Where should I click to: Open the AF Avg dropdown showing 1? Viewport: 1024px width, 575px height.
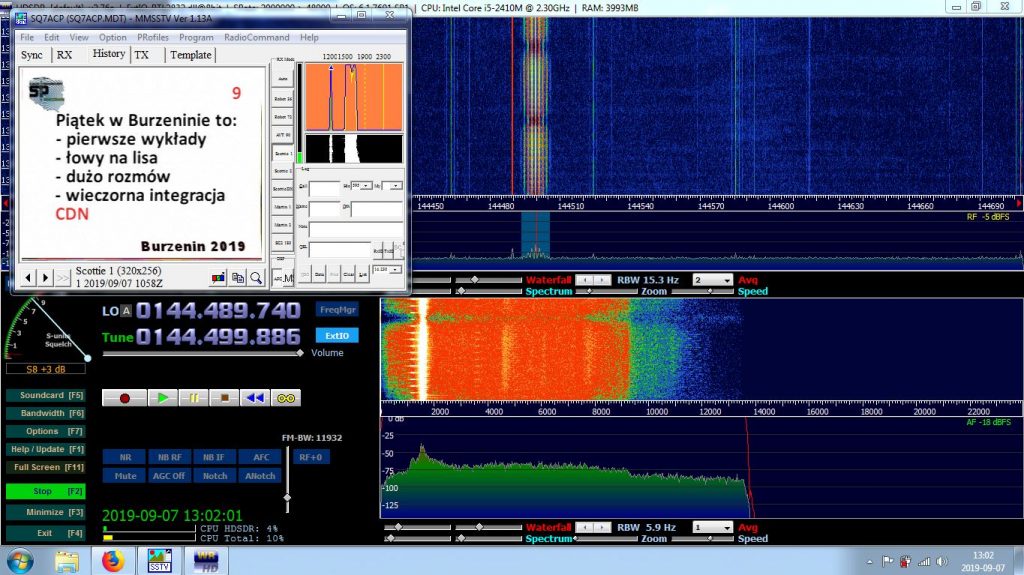coord(712,527)
